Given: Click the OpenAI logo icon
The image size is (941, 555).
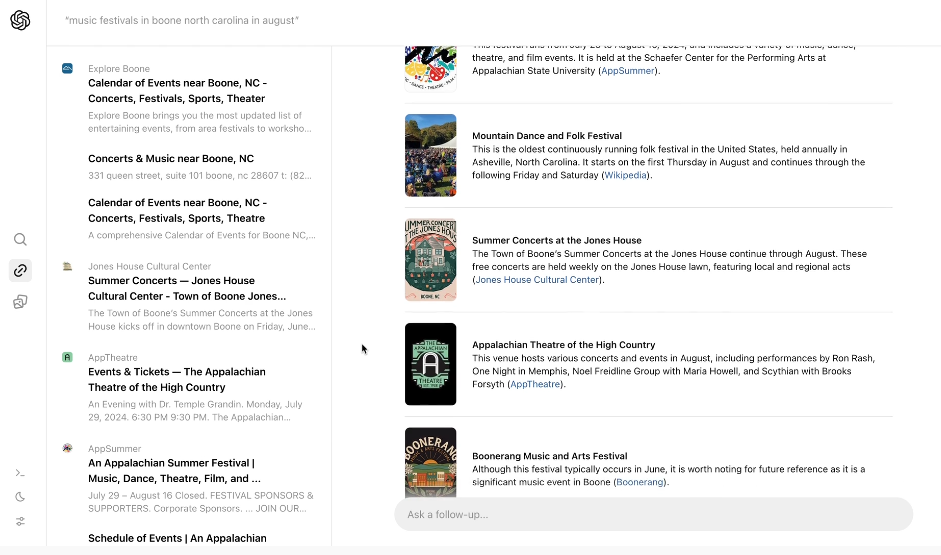Looking at the screenshot, I should coord(20,20).
